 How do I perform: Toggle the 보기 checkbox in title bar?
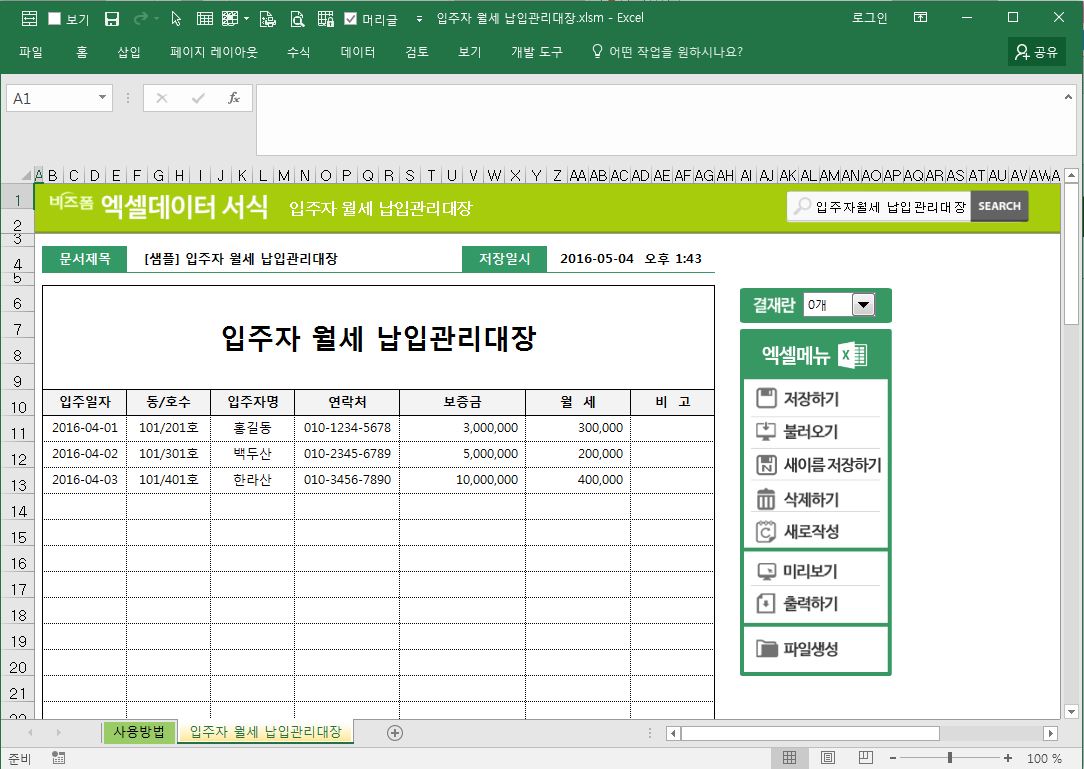tap(54, 18)
